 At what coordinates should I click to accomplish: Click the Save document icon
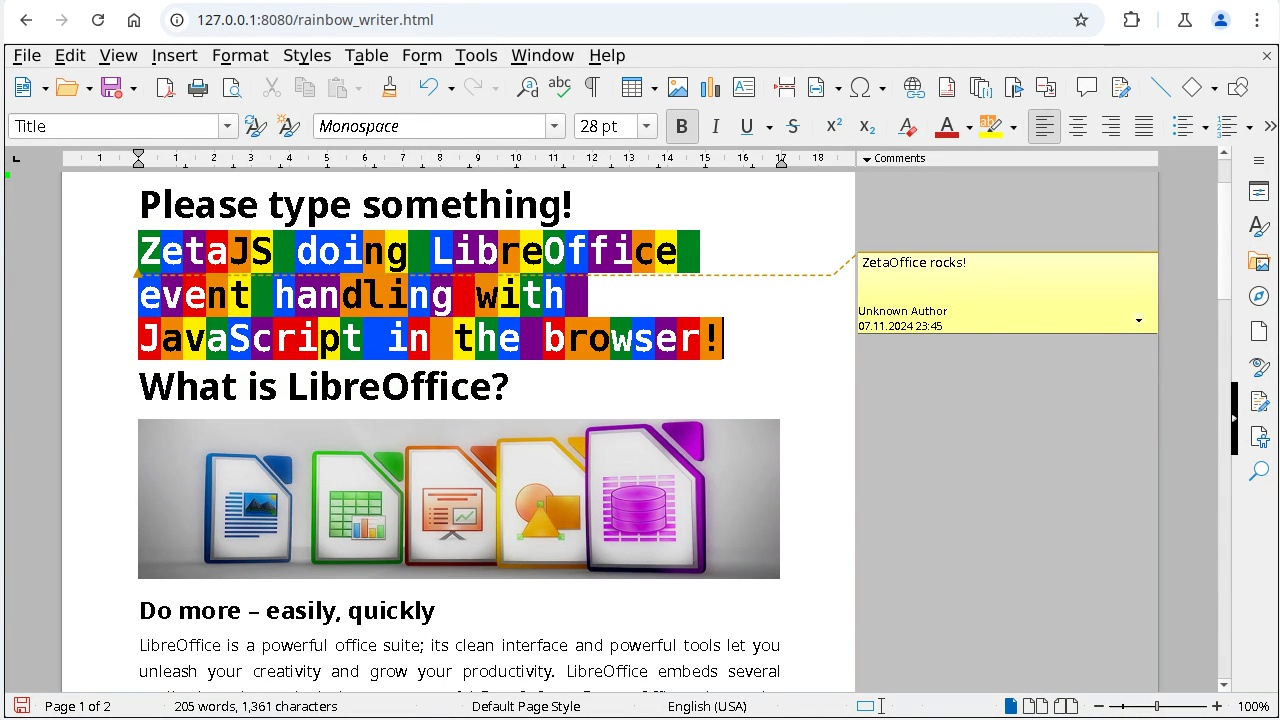point(111,88)
